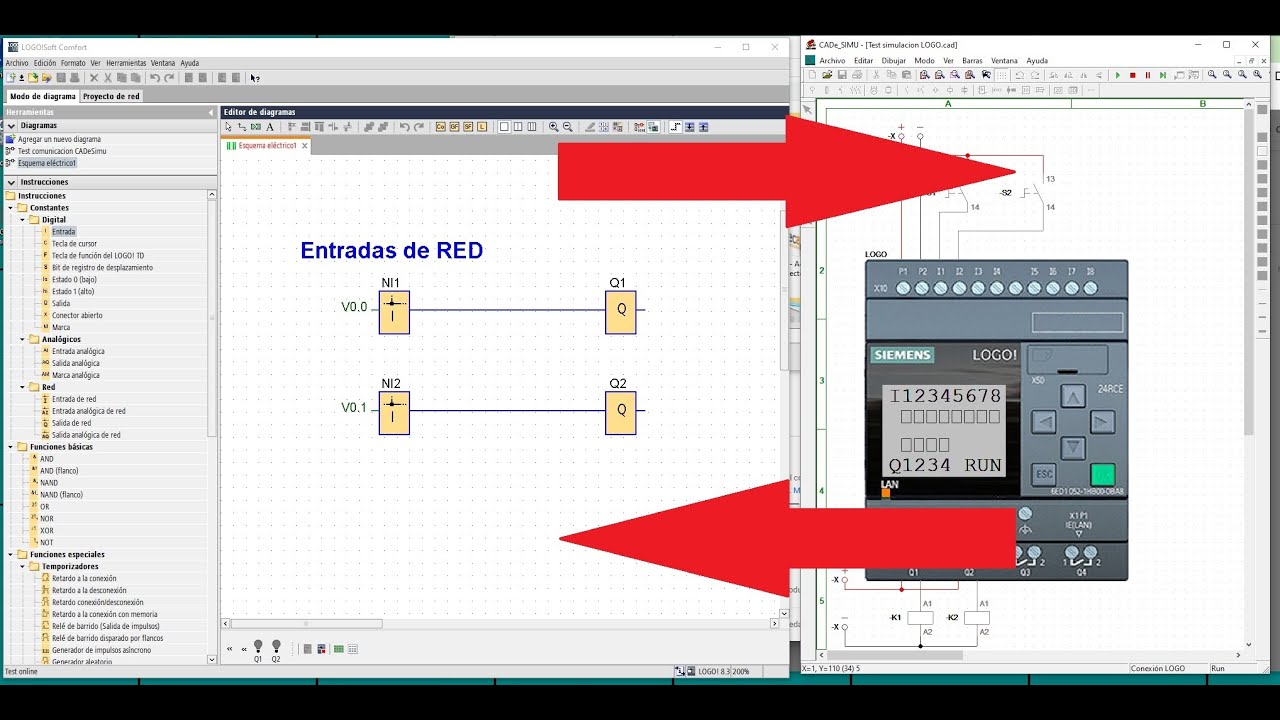The width and height of the screenshot is (1280, 720).
Task: Activate the context help pointer icon
Action: 255,77
